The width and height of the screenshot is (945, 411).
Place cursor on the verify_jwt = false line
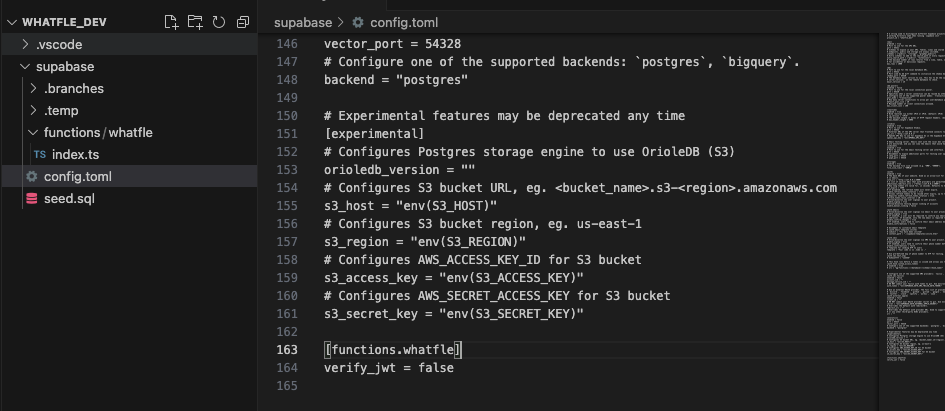(389, 368)
